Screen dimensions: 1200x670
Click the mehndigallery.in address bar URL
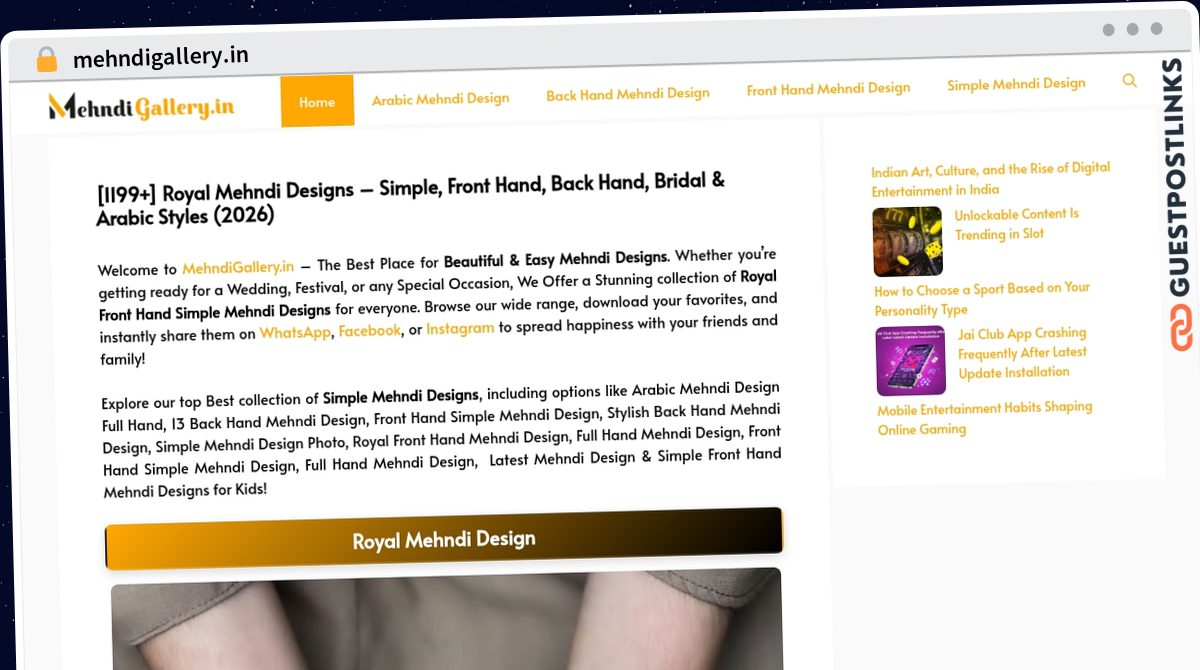pos(161,56)
